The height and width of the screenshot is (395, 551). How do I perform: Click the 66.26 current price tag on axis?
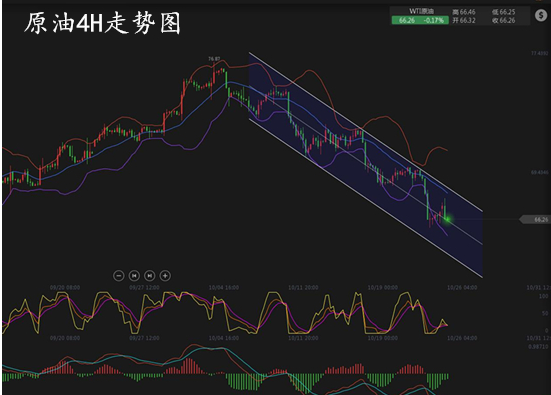(535, 220)
